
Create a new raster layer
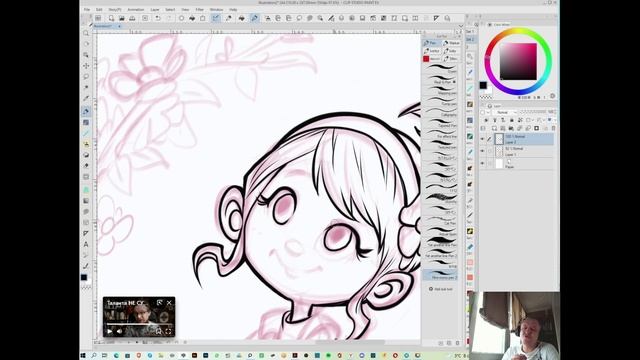point(494,128)
